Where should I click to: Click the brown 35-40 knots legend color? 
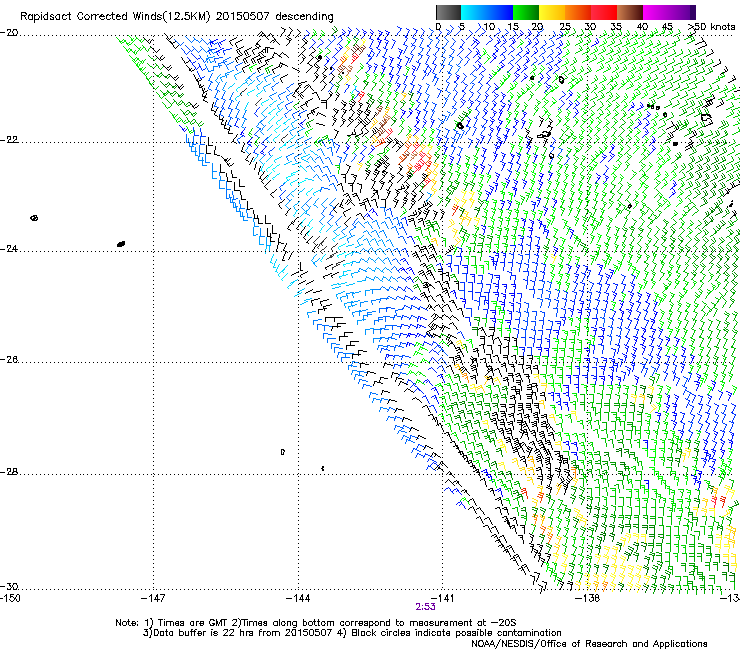coord(630,12)
